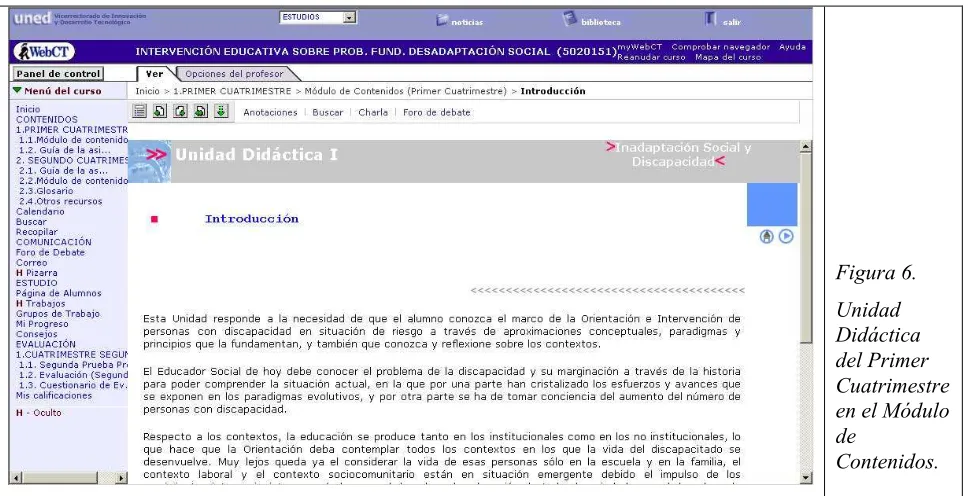Open the table of contents list icon
This screenshot has width=974, height=496.
(x=140, y=111)
